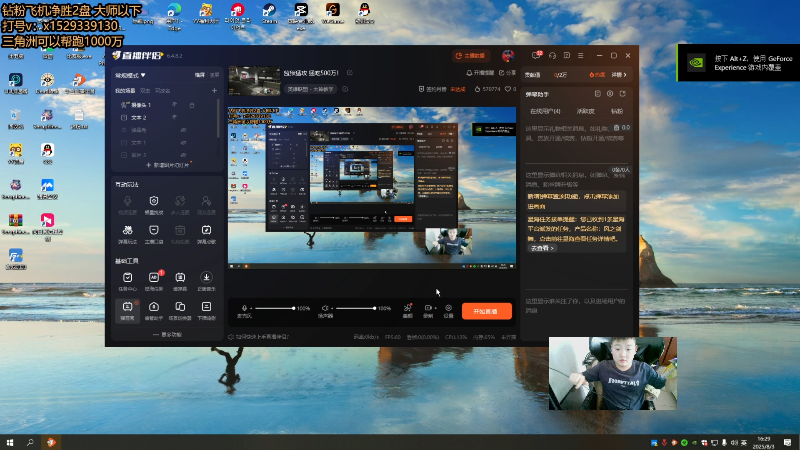Open the Windows Start menu
Viewport: 800px width, 450px height.
pos(10,442)
